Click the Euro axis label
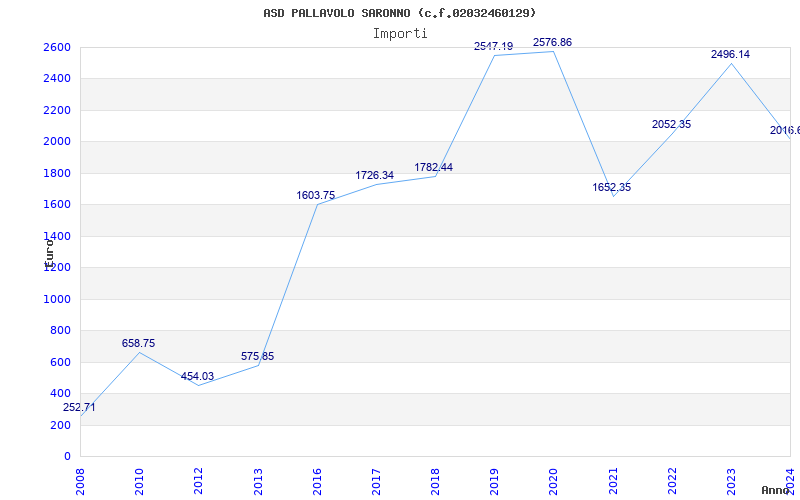 tap(49, 254)
